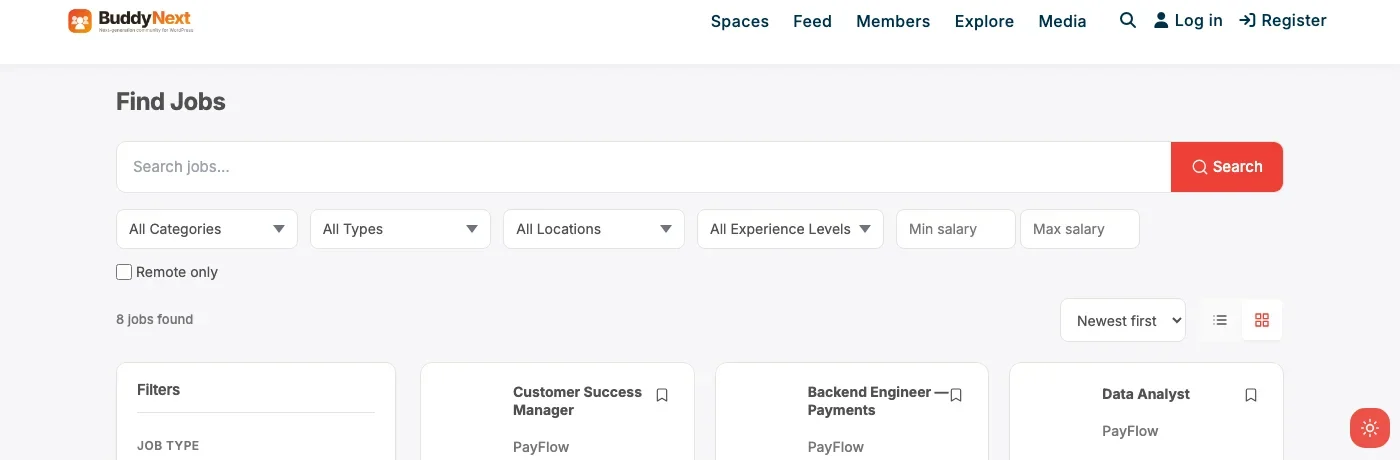Open the Media navigation item
Image resolution: width=1400 pixels, height=460 pixels.
pyautogui.click(x=1062, y=21)
